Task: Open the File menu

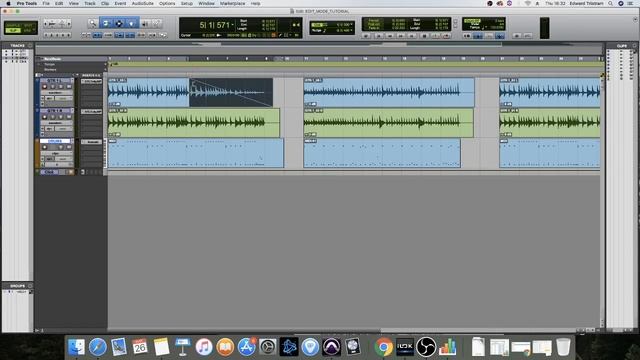Action: pos(46,3)
